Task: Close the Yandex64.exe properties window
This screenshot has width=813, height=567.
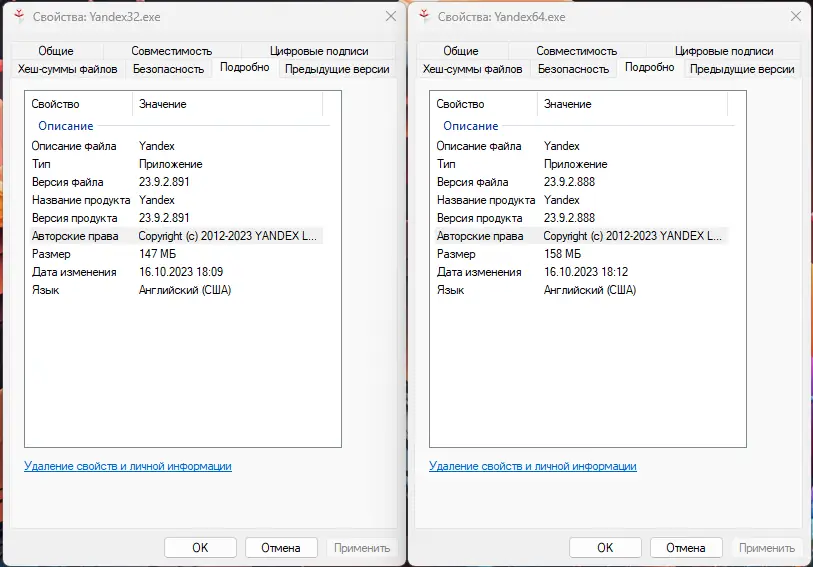Action: [795, 17]
